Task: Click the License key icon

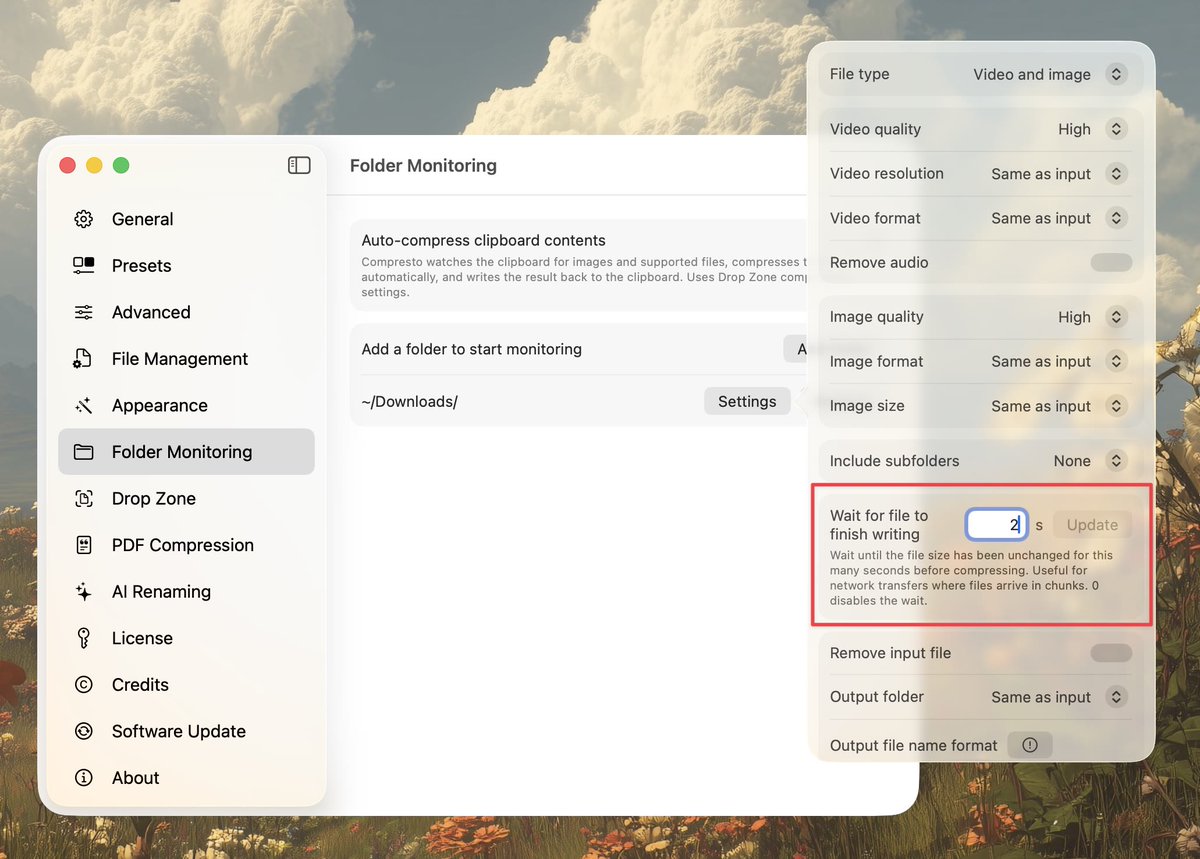Action: tap(84, 638)
